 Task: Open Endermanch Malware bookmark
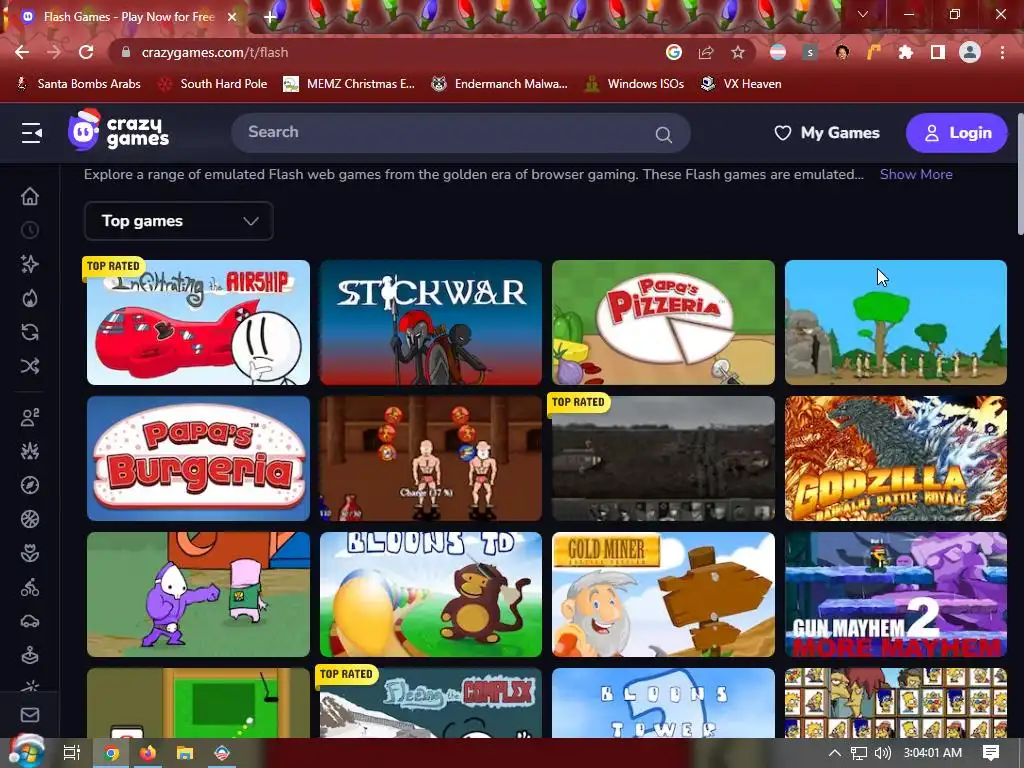click(x=500, y=84)
